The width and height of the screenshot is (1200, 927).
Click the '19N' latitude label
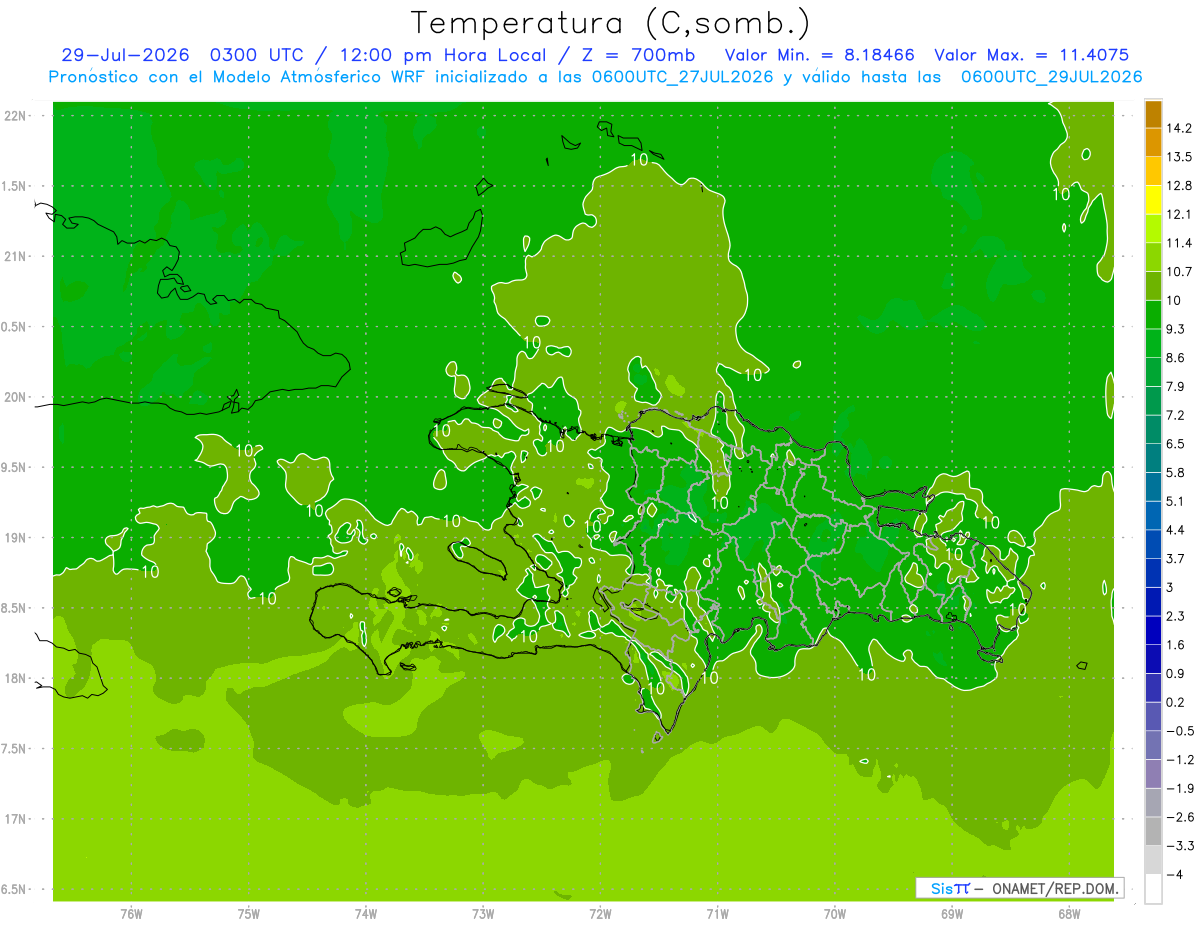pyautogui.click(x=16, y=537)
